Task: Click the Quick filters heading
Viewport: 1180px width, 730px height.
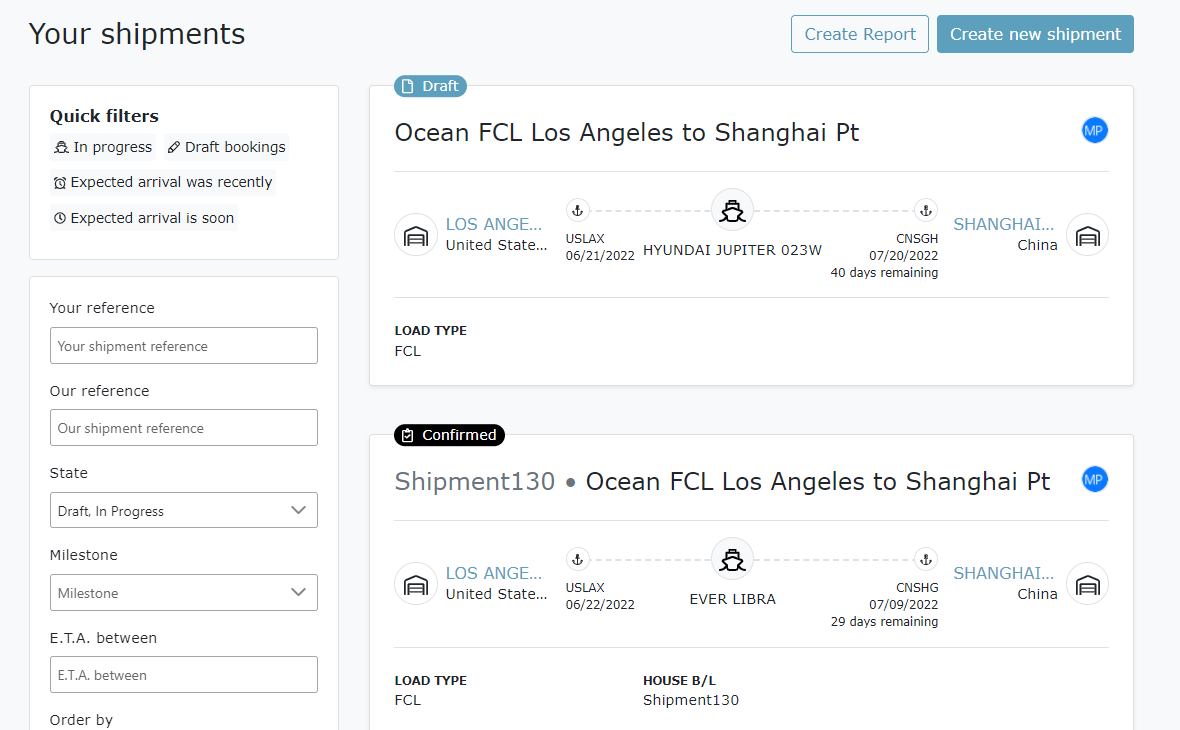Action: (104, 116)
